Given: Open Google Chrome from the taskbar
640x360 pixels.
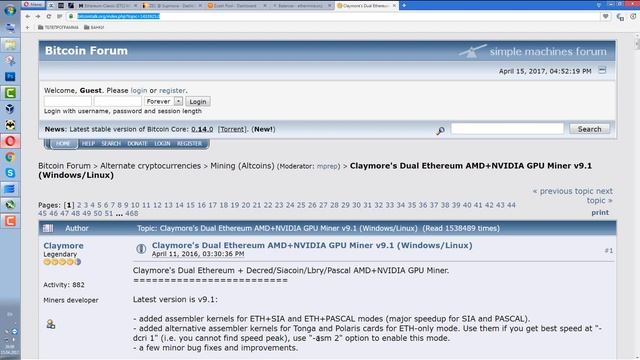Looking at the screenshot, I should pos(10,157).
